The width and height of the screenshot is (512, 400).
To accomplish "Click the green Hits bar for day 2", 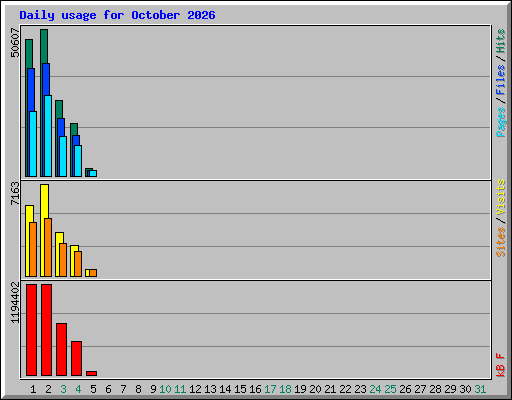I will (44, 46).
